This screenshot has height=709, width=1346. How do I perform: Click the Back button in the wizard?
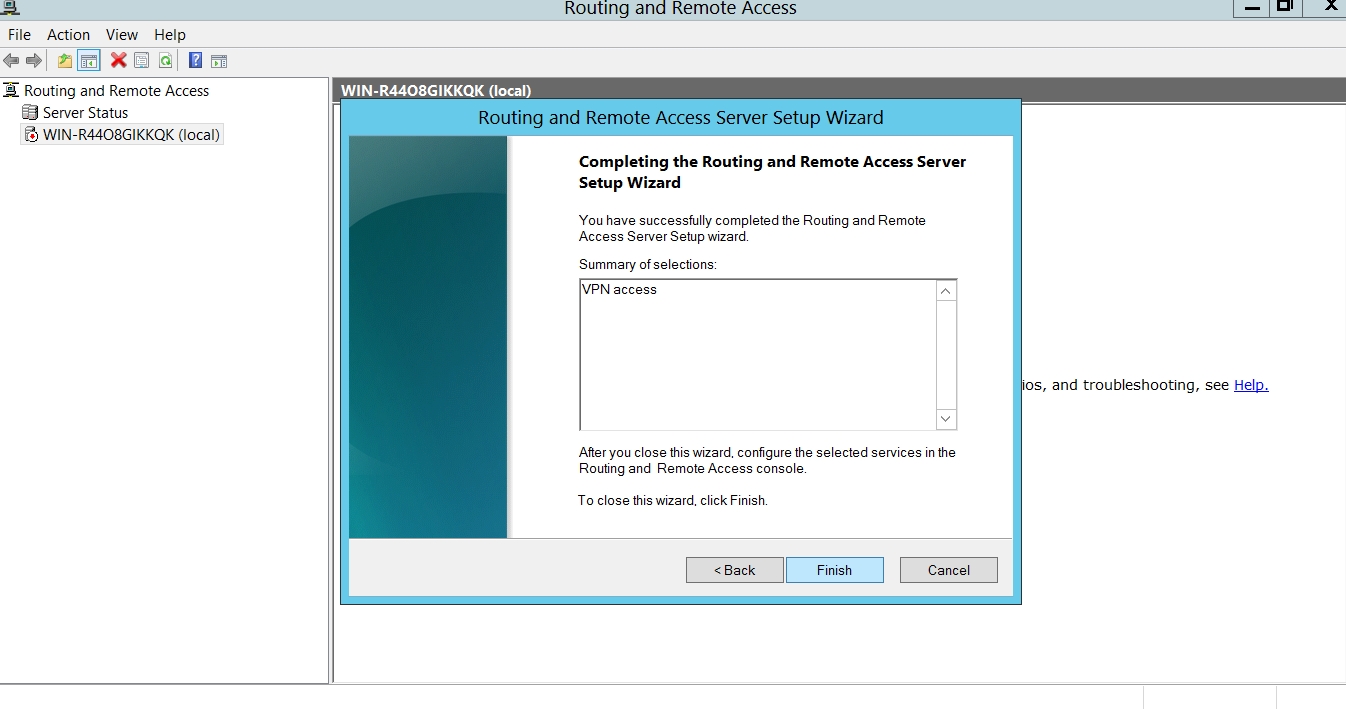[734, 570]
